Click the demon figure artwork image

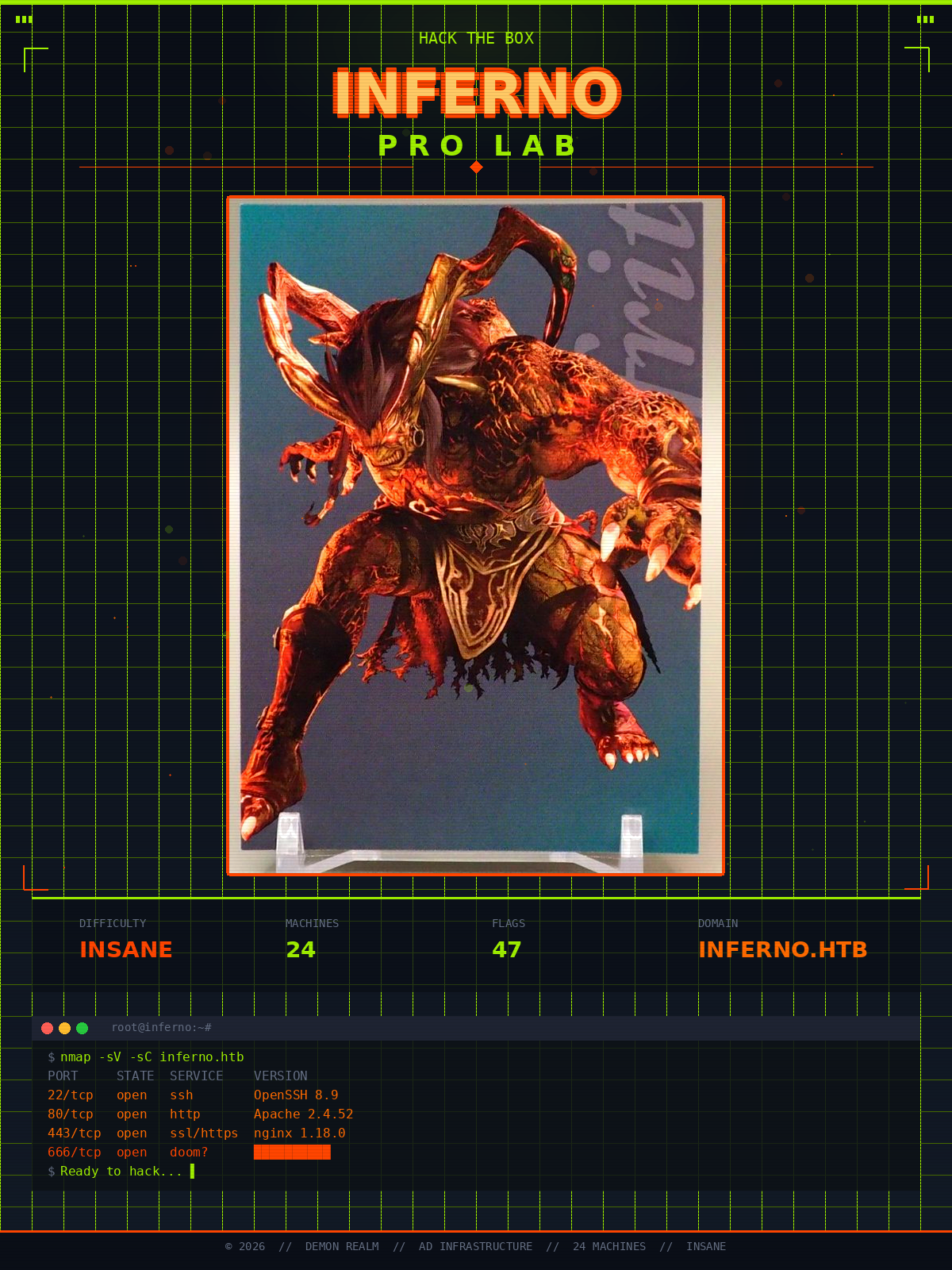(475, 536)
